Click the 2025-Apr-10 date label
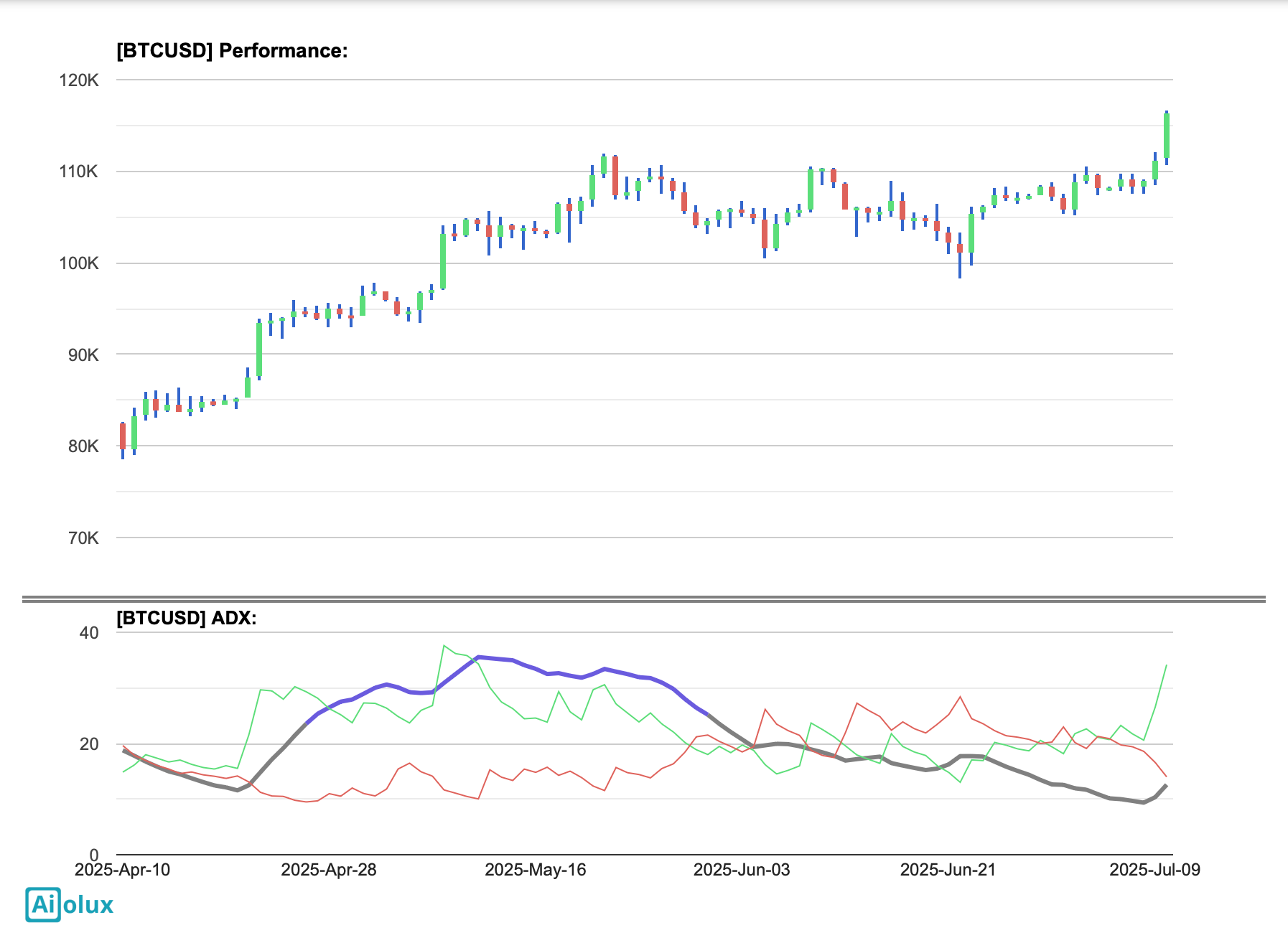1288x943 pixels. (123, 870)
